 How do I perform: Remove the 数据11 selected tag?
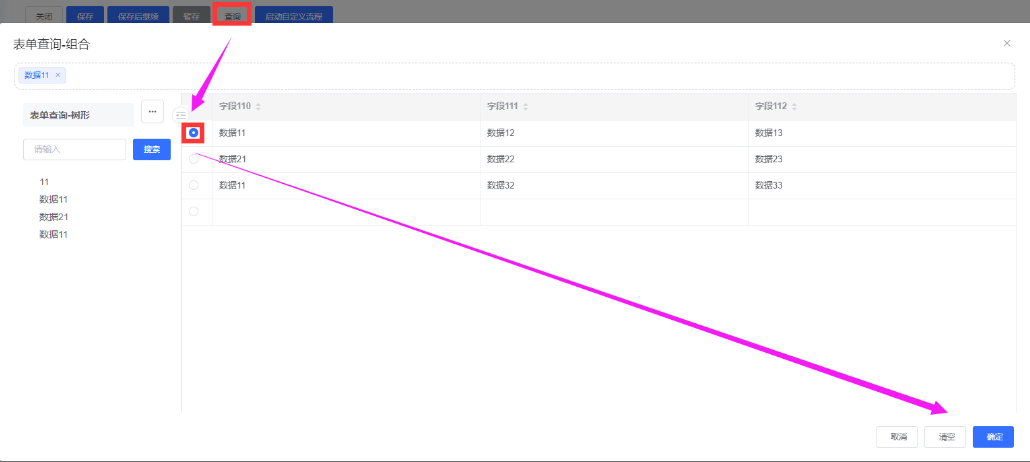tap(58, 75)
